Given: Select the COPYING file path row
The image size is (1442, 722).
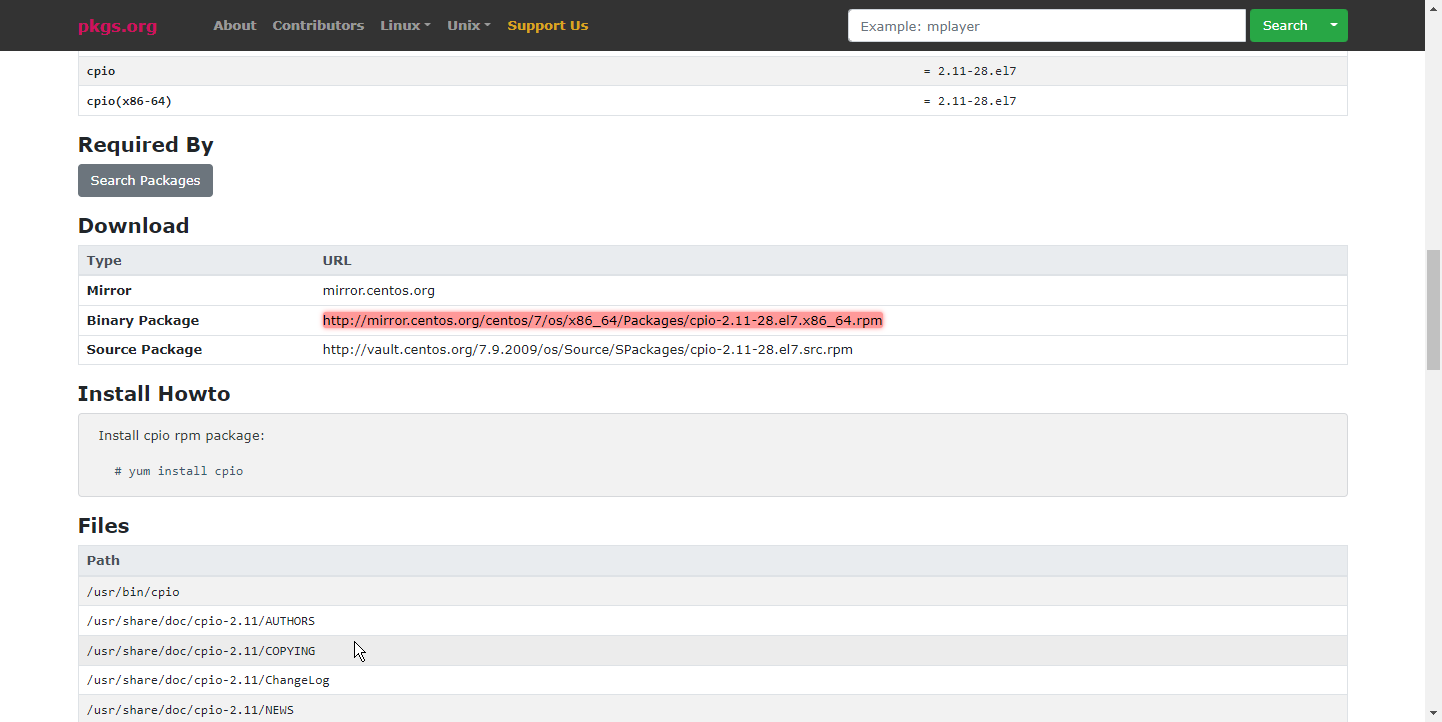Looking at the screenshot, I should click(200, 651).
